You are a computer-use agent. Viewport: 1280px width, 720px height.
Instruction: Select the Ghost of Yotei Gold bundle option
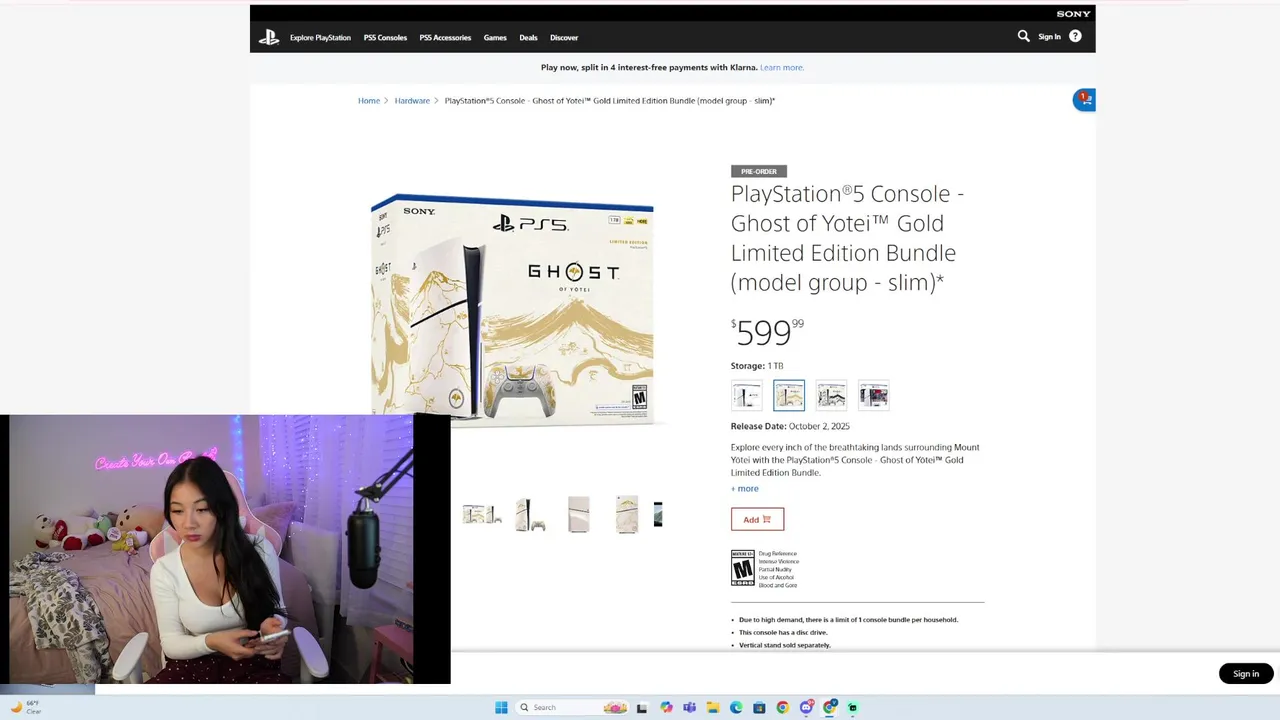(x=788, y=395)
